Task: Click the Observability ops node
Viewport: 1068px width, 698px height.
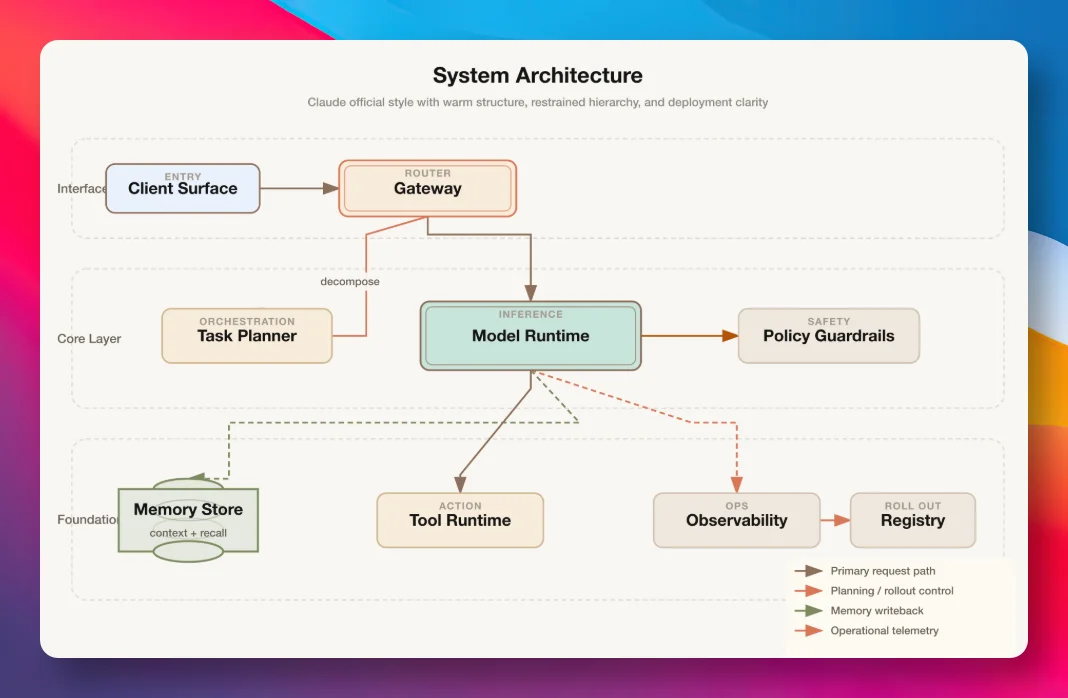Action: coord(737,520)
